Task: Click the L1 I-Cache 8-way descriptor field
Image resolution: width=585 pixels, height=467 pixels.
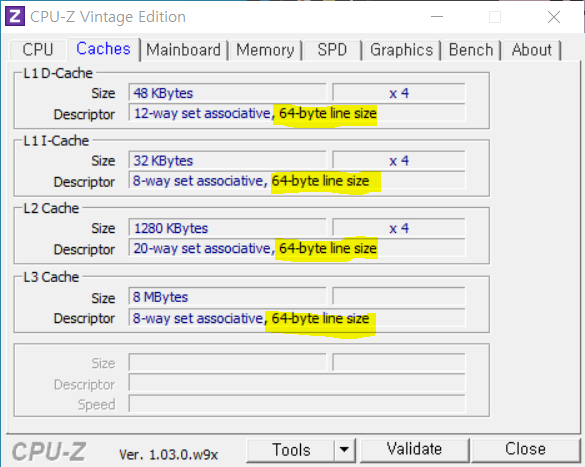Action: pyautogui.click(x=297, y=181)
